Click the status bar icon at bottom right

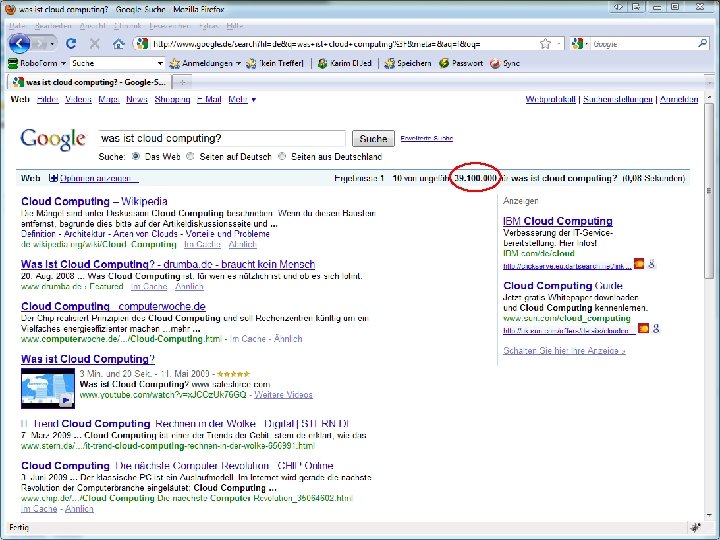(695, 527)
